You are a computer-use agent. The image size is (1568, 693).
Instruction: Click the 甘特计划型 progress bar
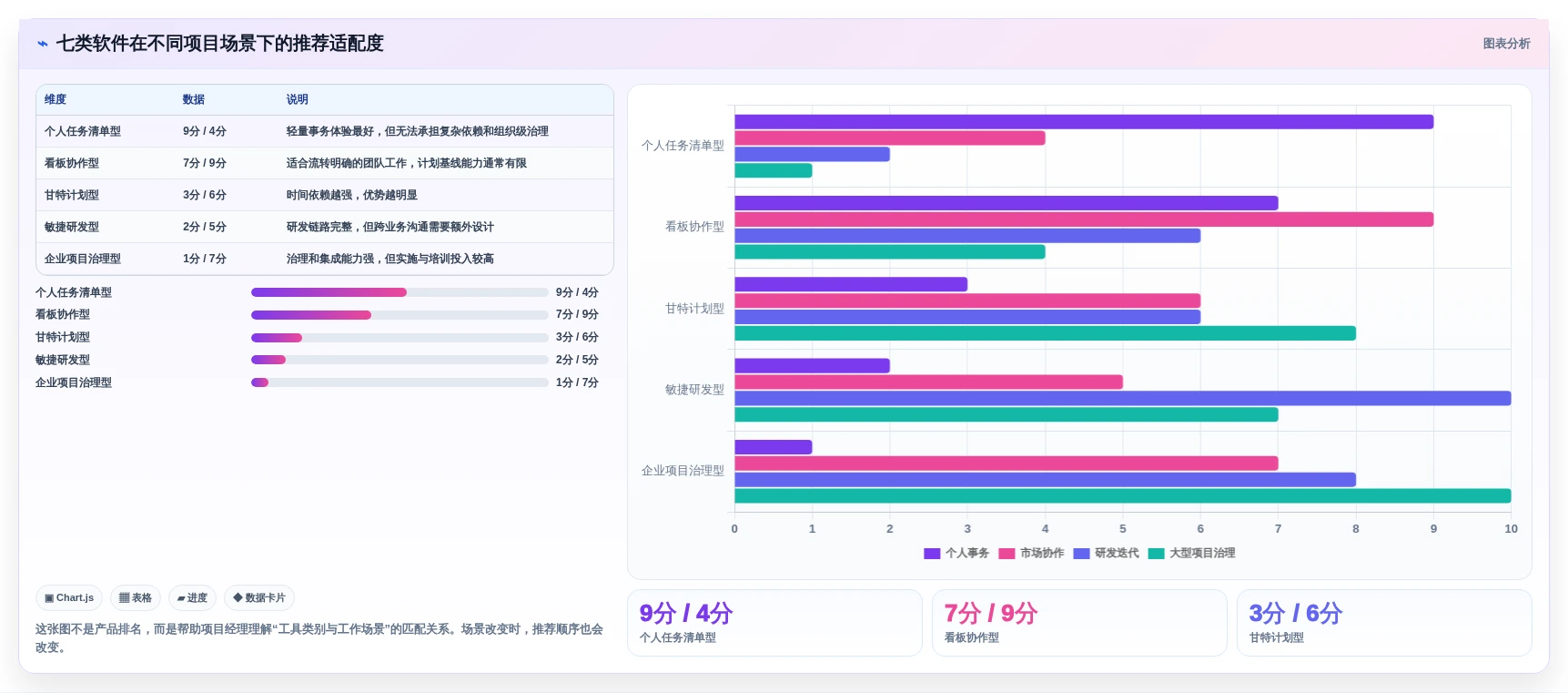tap(400, 338)
